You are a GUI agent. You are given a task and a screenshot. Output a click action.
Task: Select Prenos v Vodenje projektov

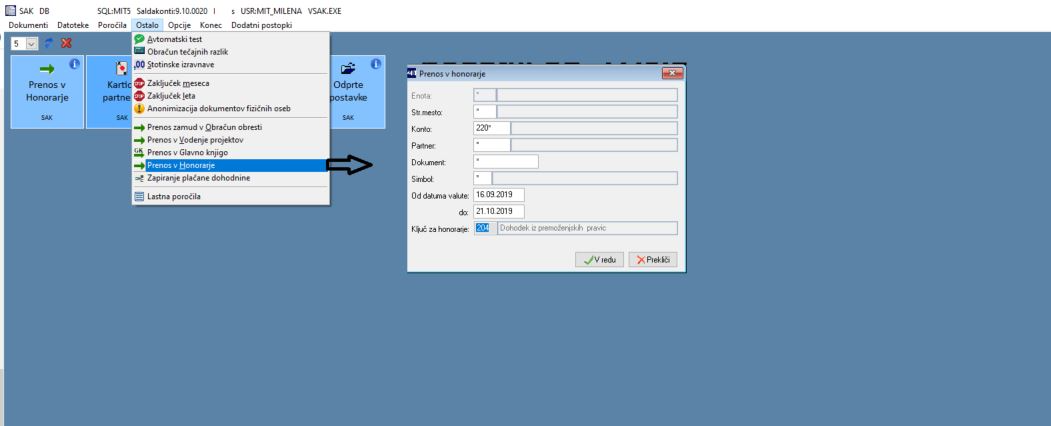click(x=231, y=140)
